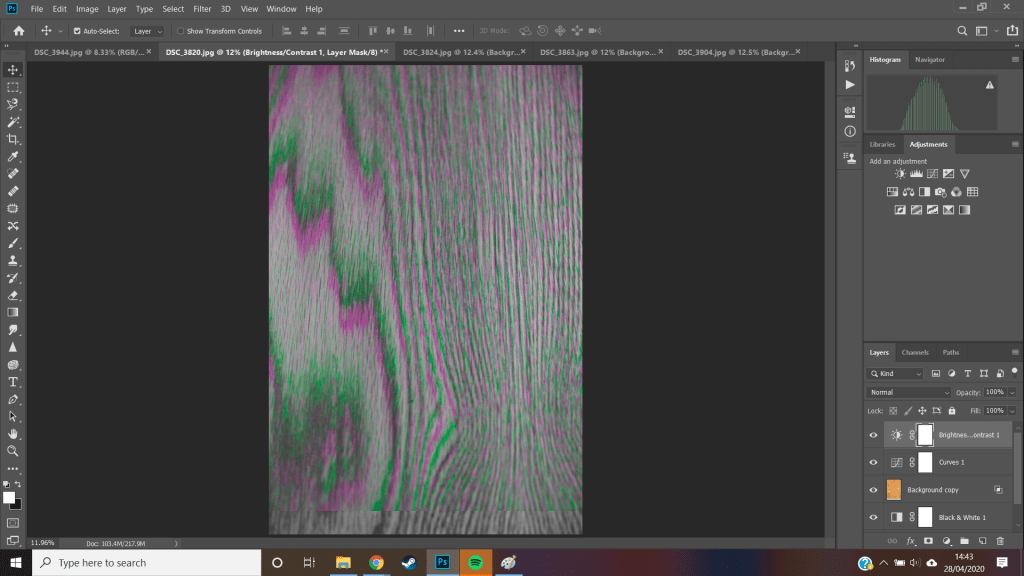Viewport: 1024px width, 576px height.
Task: Check Show Transform Controls
Action: (x=181, y=31)
